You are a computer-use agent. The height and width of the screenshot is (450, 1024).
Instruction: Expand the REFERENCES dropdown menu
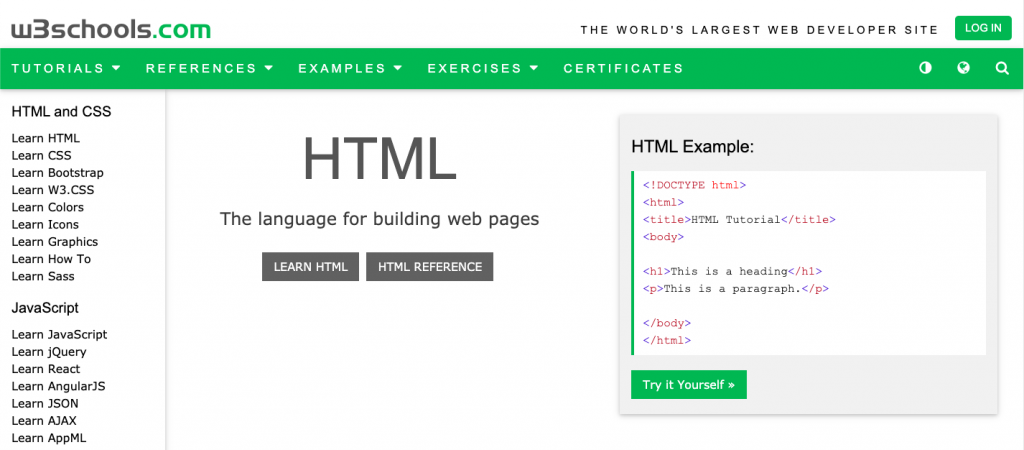pyautogui.click(x=210, y=68)
